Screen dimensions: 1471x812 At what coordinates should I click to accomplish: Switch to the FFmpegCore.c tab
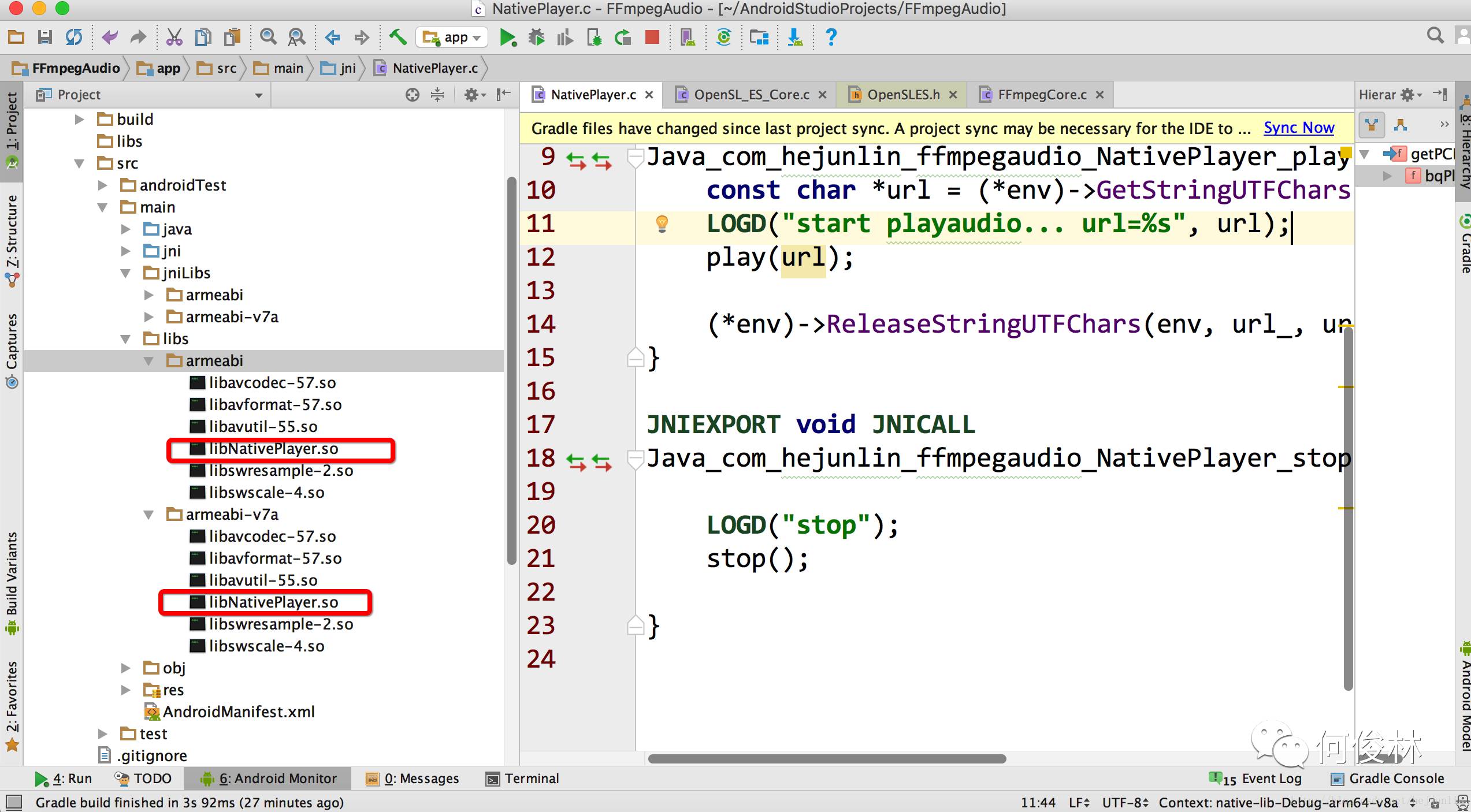coord(1041,95)
